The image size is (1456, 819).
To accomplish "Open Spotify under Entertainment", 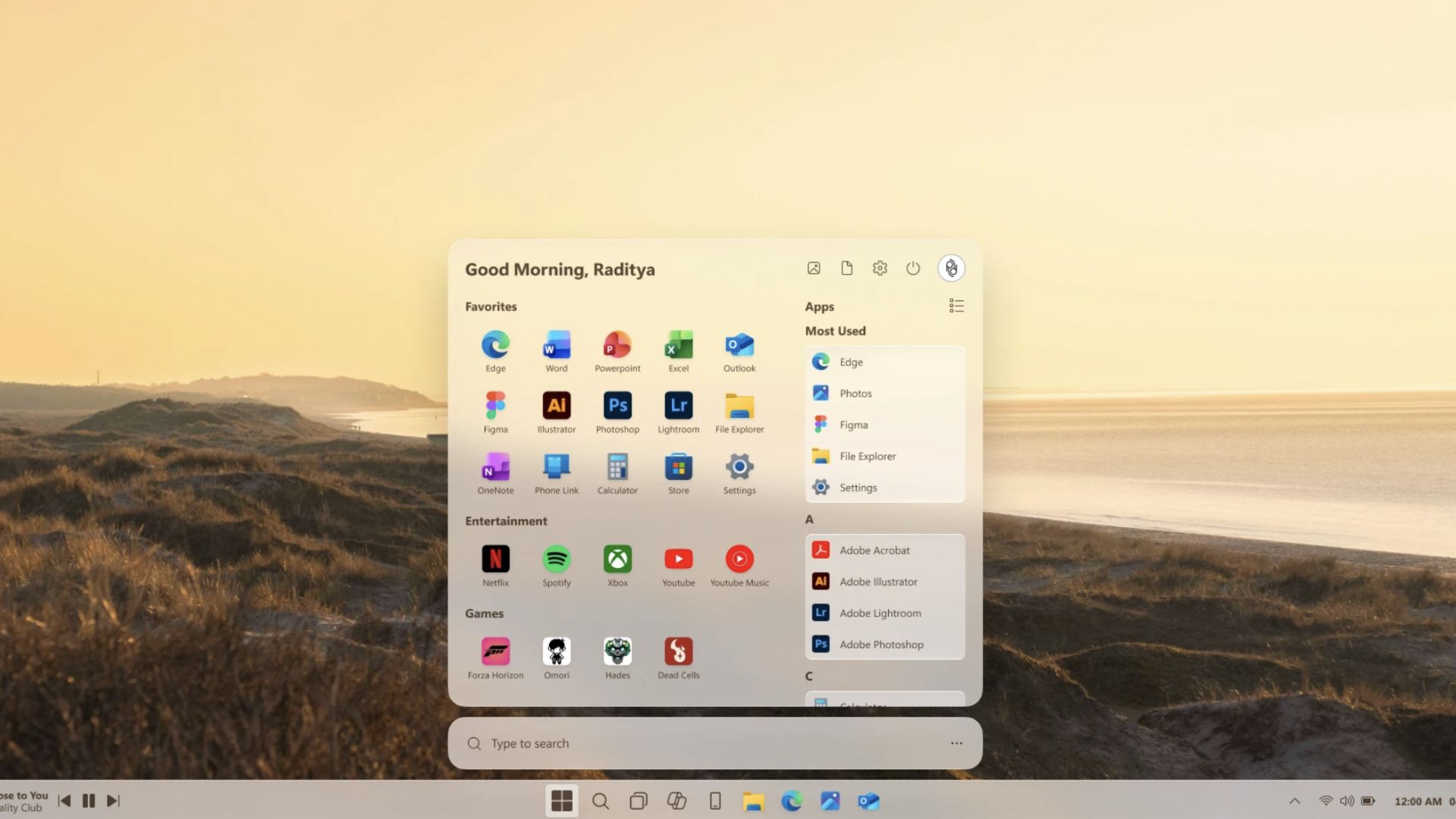I will [556, 560].
